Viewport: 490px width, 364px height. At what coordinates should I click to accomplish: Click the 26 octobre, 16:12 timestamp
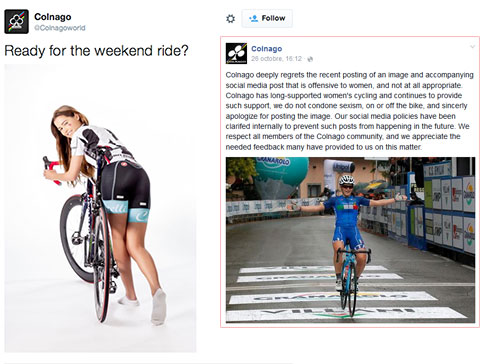pyautogui.click(x=276, y=59)
